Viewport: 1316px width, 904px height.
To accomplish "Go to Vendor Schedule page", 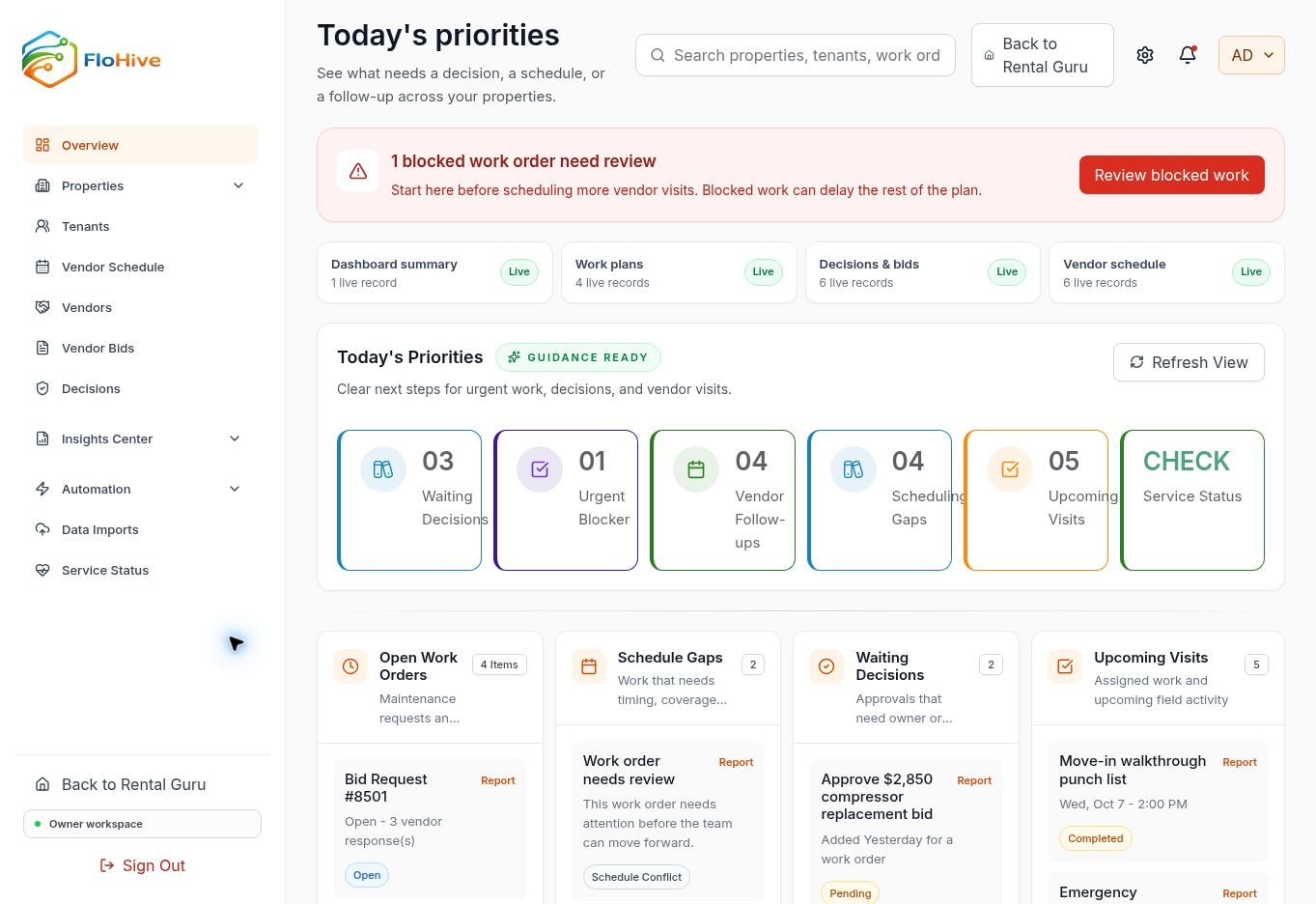I will click(x=141, y=267).
